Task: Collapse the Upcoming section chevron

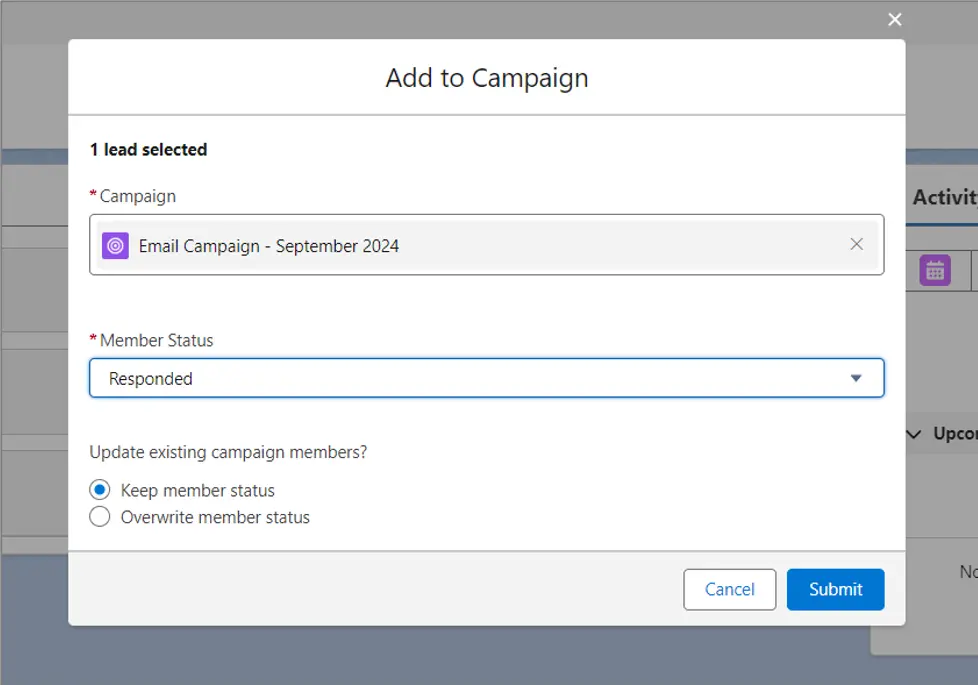Action: [914, 434]
